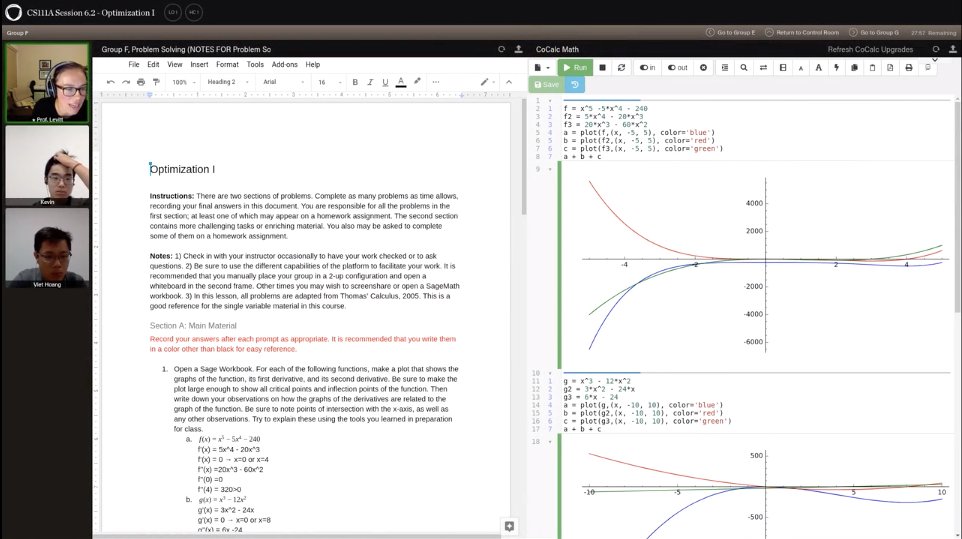Viewport: 962px width, 539px height.
Task: Open the File menu
Action: click(134, 64)
